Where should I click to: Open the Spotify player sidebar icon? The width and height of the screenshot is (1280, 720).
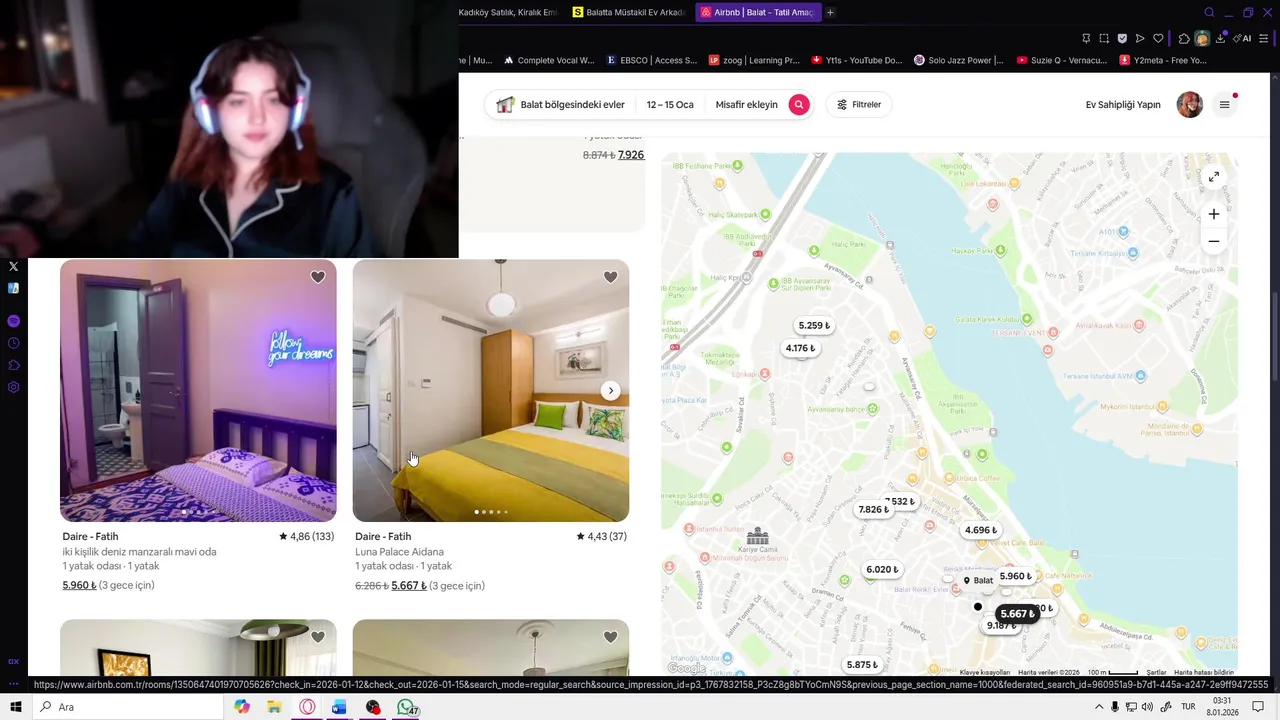(13, 321)
